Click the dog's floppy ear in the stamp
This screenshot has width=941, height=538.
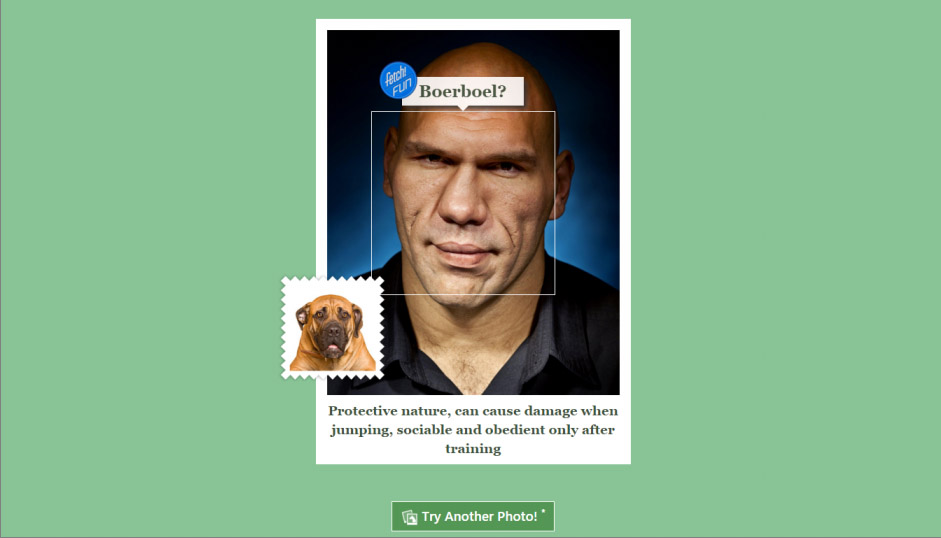pyautogui.click(x=302, y=315)
